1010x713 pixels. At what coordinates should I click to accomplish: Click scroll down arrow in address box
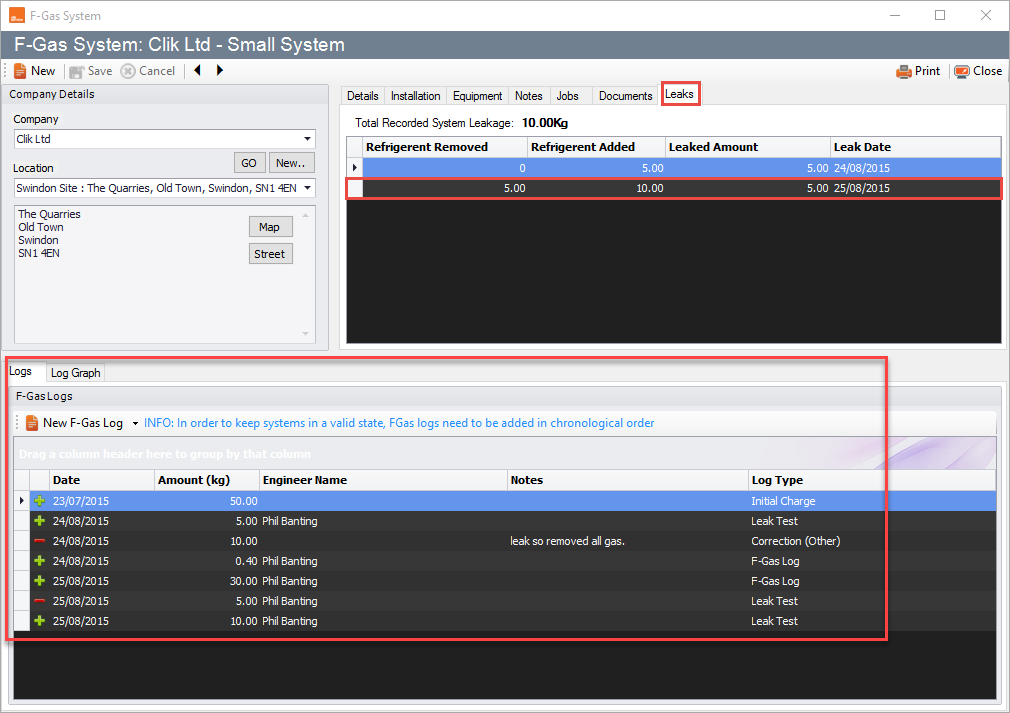pos(305,334)
